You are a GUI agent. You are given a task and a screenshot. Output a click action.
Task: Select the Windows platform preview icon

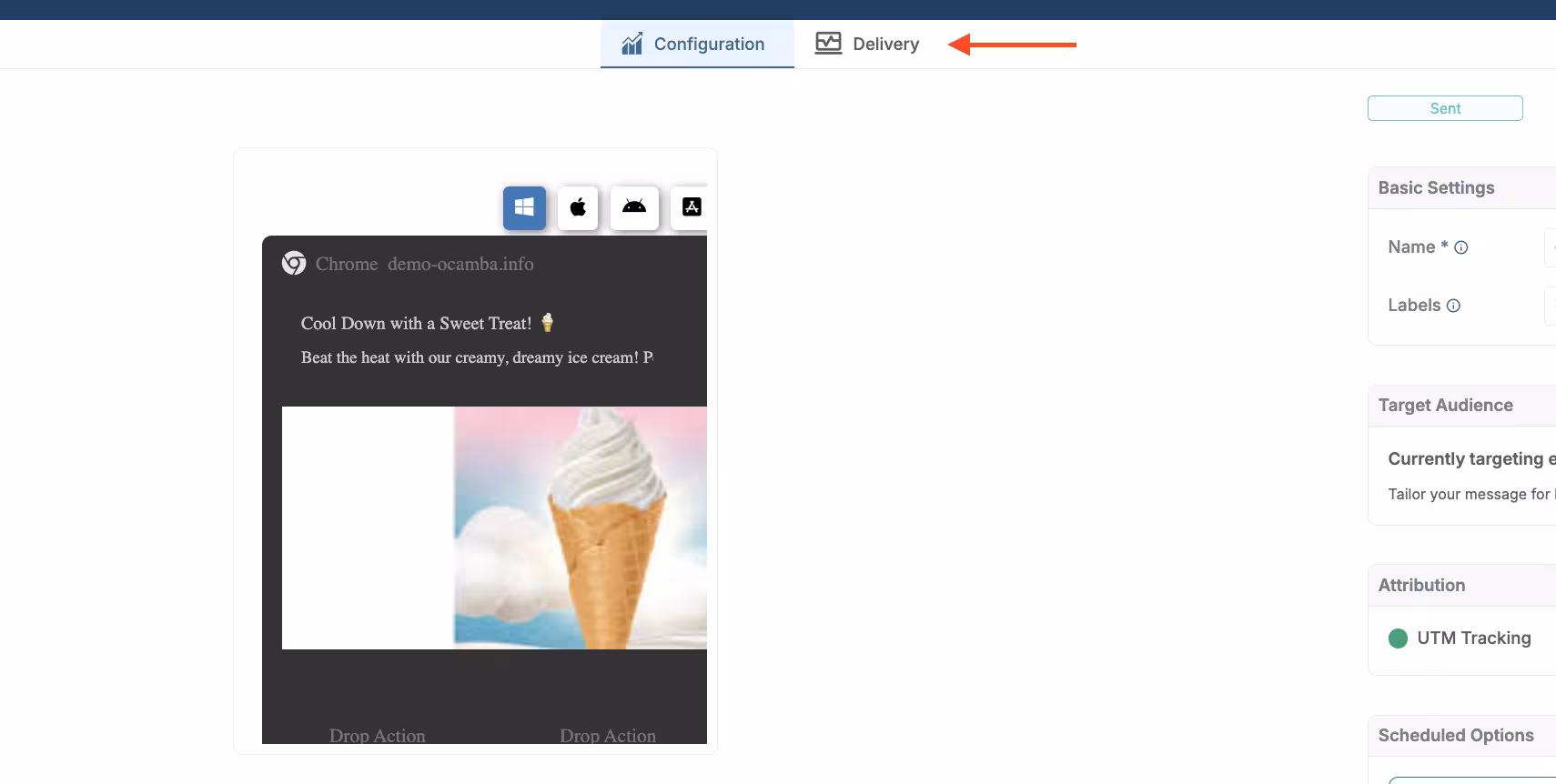pos(524,207)
